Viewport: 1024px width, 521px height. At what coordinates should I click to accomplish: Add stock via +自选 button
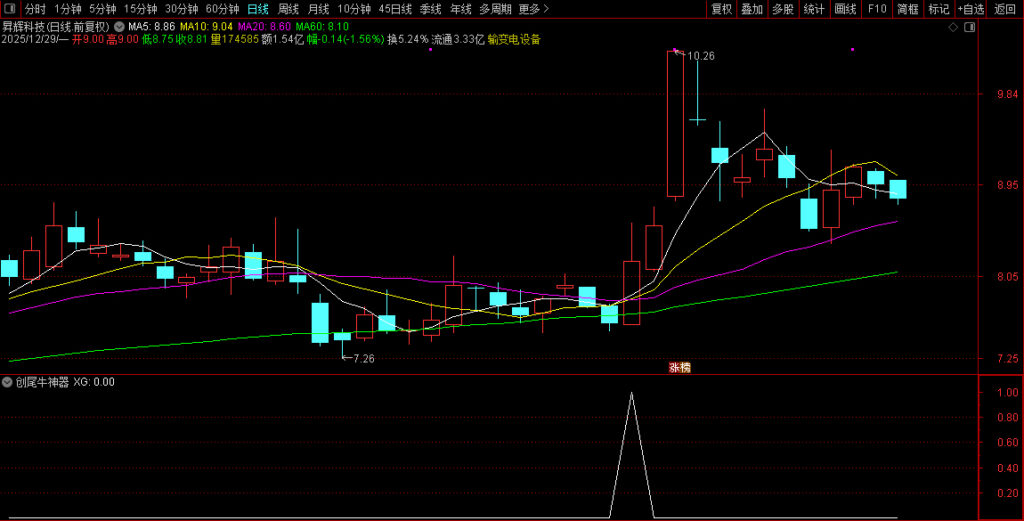pos(970,9)
